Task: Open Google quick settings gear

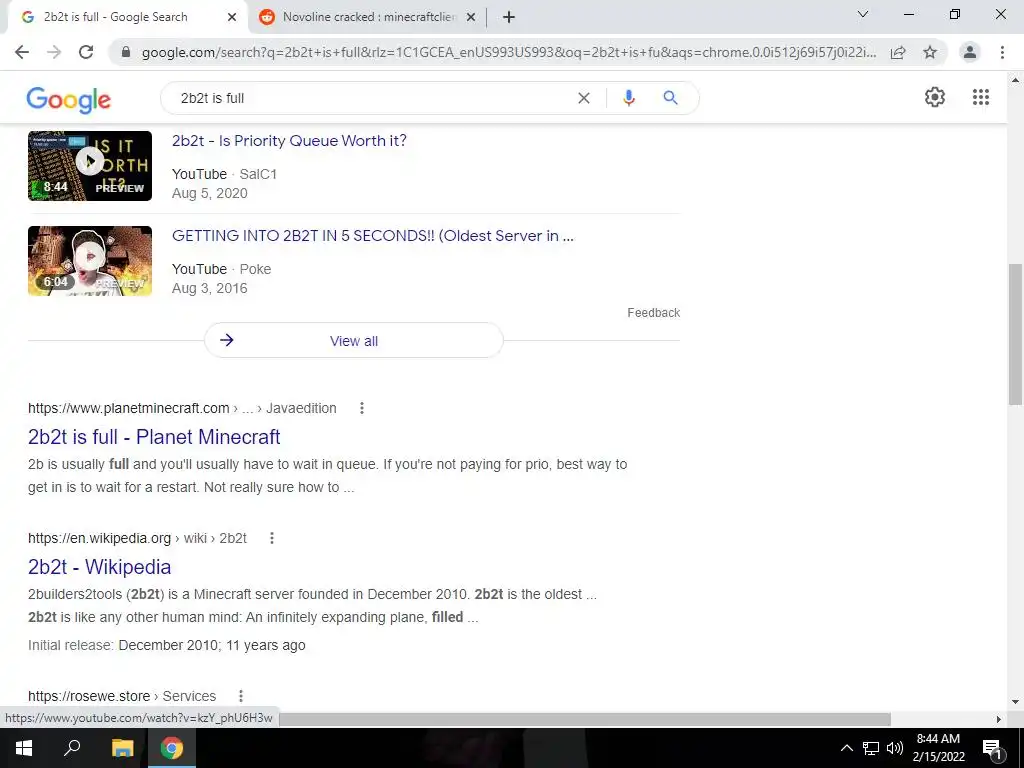Action: [935, 97]
